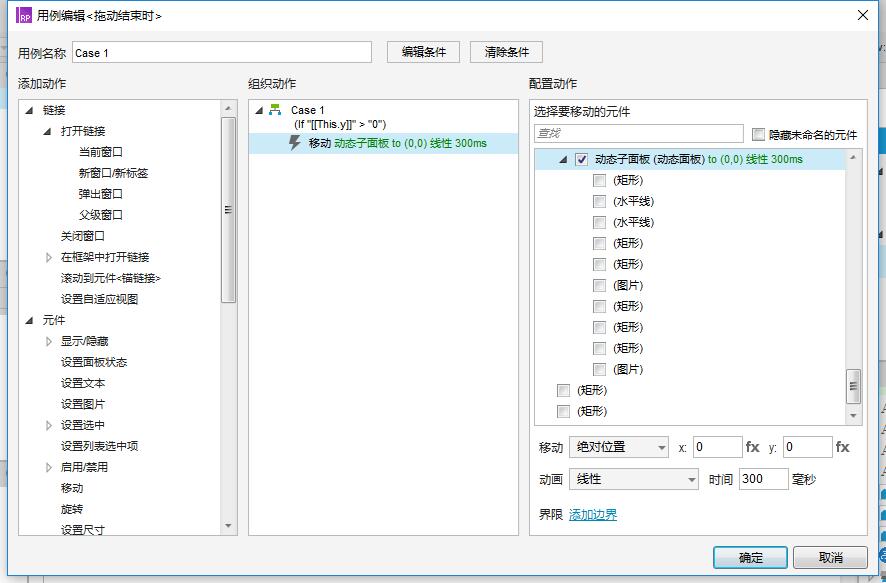886x583 pixels.
Task: Click the 时间 300 duration field
Action: 763,479
